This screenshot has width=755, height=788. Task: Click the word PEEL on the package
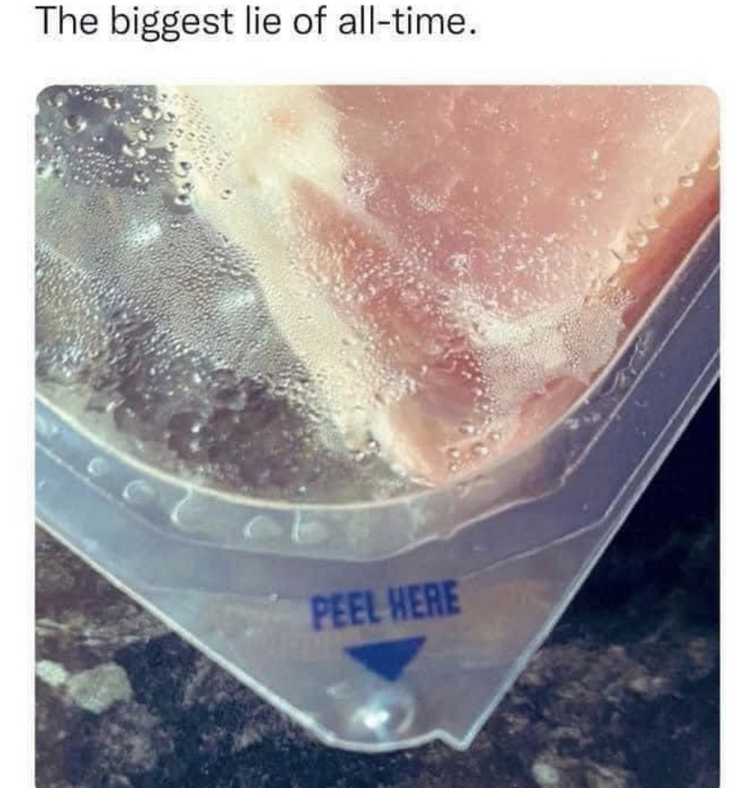[344, 609]
